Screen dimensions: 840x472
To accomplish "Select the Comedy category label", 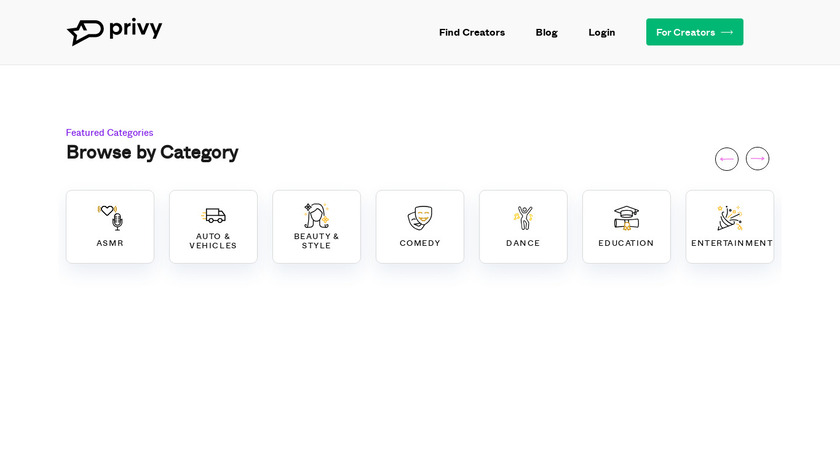I will pyautogui.click(x=420, y=243).
